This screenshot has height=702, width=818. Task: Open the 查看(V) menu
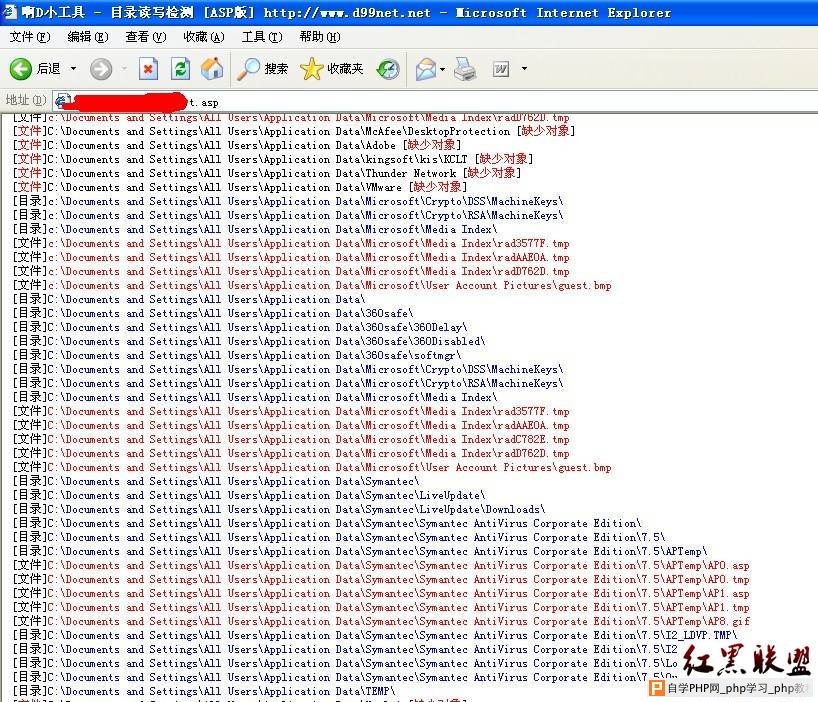click(x=146, y=37)
